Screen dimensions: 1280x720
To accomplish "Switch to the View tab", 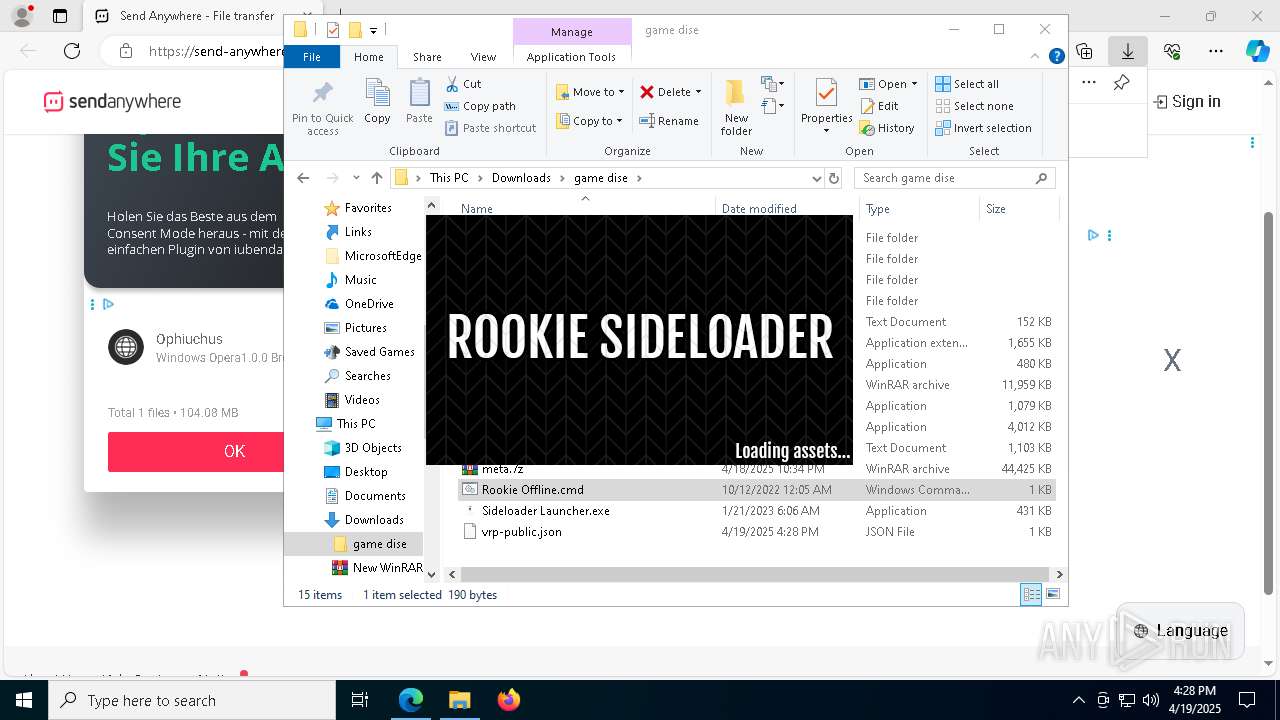I will (483, 57).
